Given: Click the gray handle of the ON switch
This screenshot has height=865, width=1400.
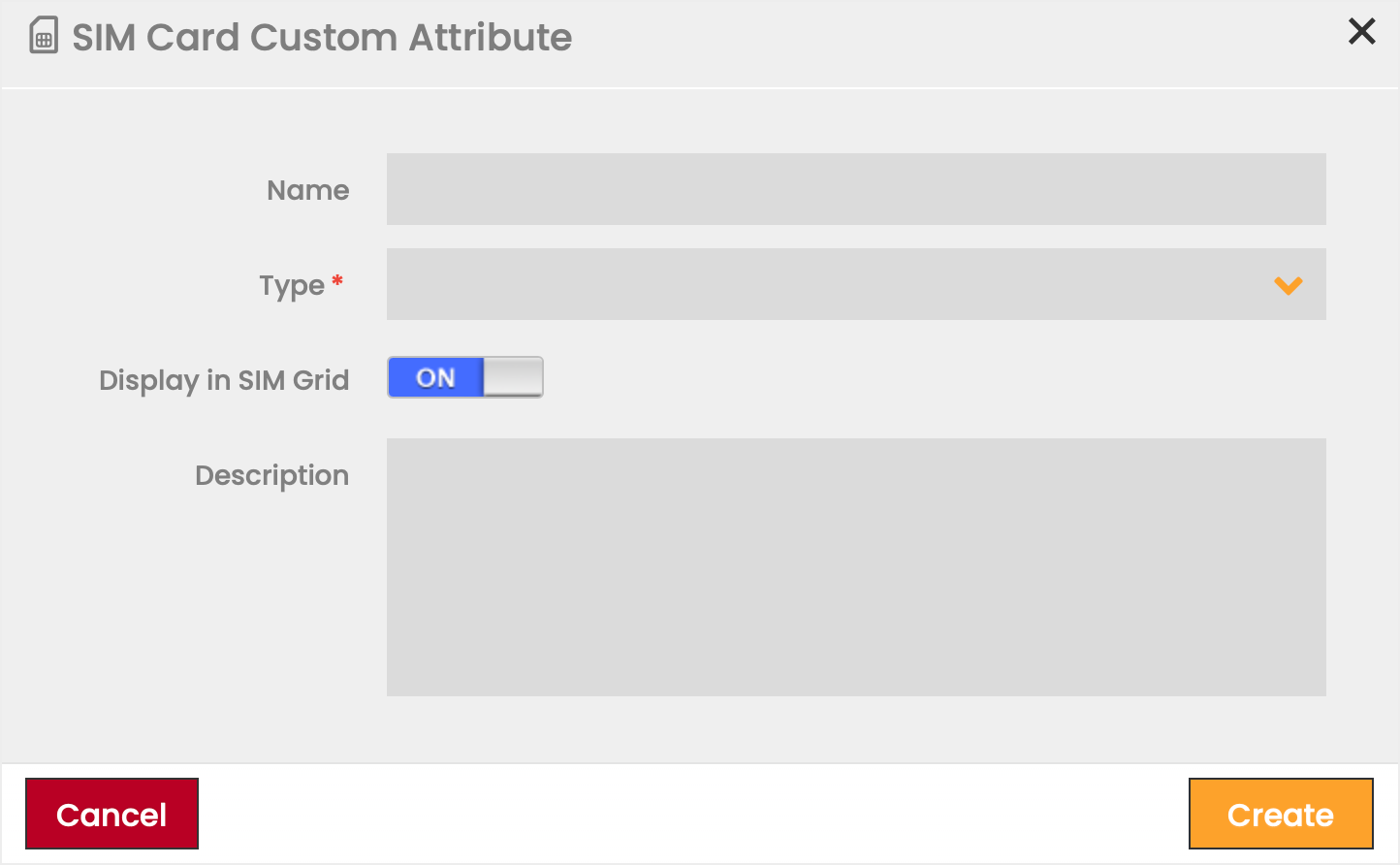Looking at the screenshot, I should [x=513, y=377].
